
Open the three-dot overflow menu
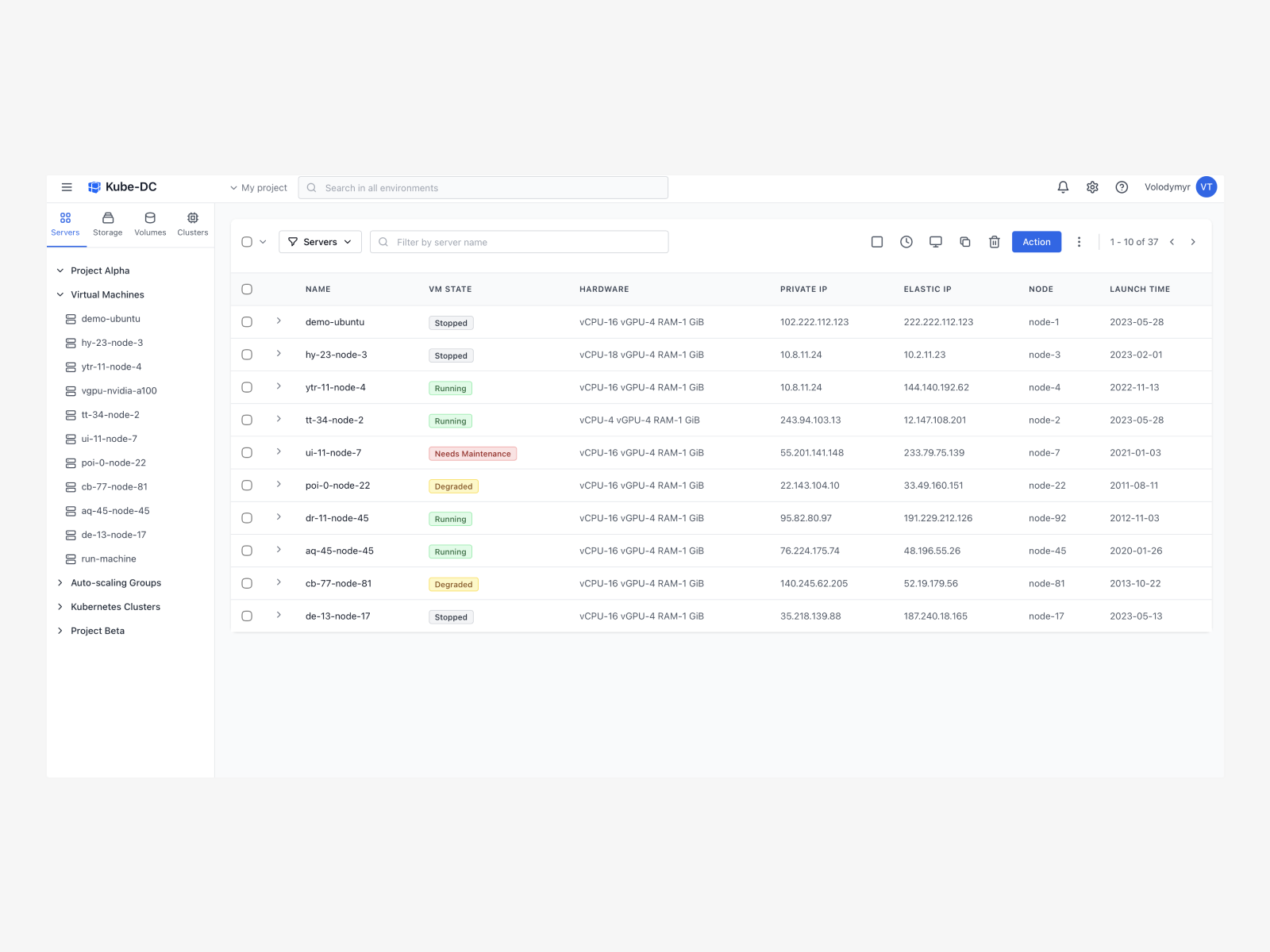pos(1079,241)
